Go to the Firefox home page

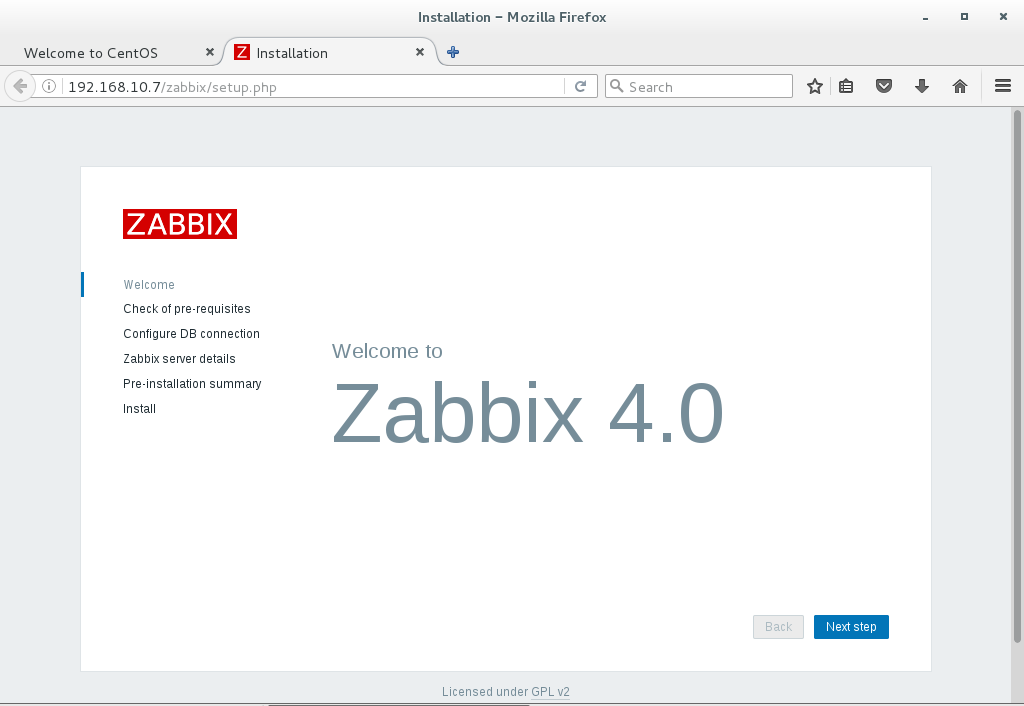(x=959, y=86)
